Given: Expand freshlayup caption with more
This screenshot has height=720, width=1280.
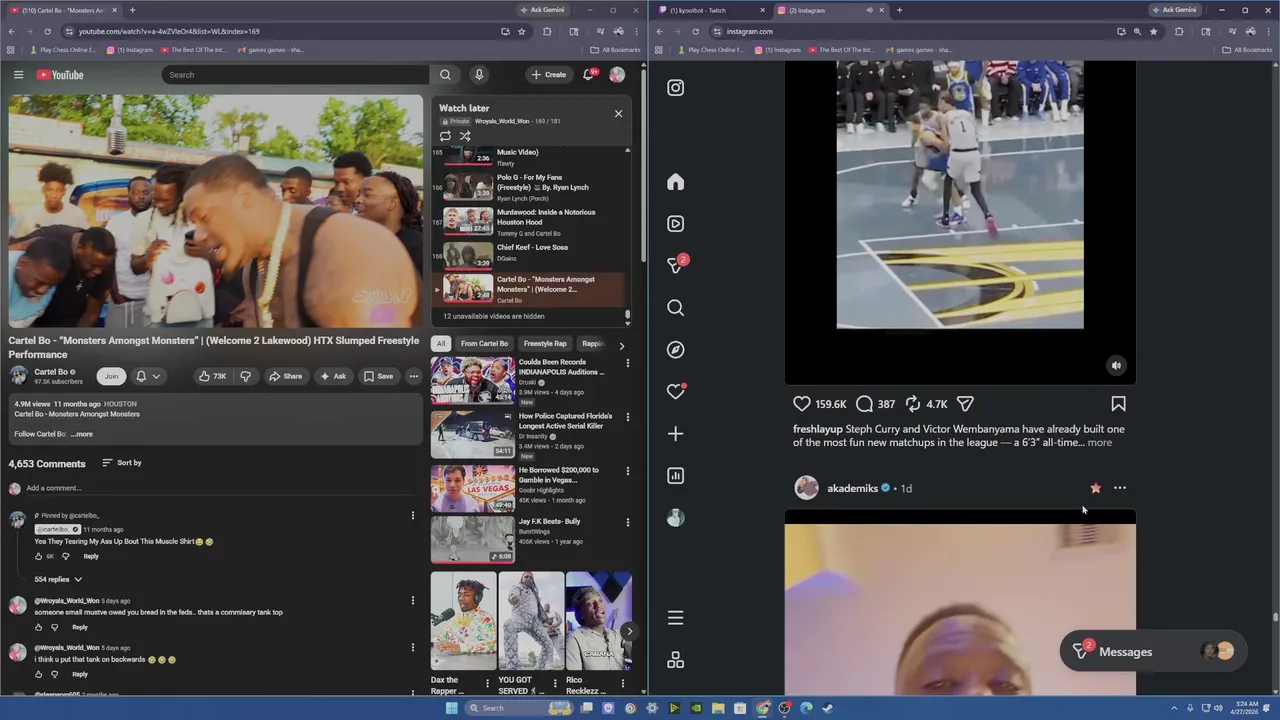Looking at the screenshot, I should [x=1099, y=442].
